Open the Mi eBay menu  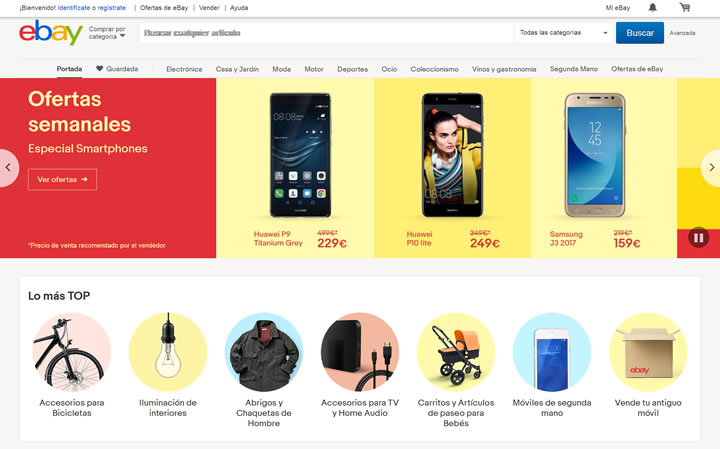(618, 8)
